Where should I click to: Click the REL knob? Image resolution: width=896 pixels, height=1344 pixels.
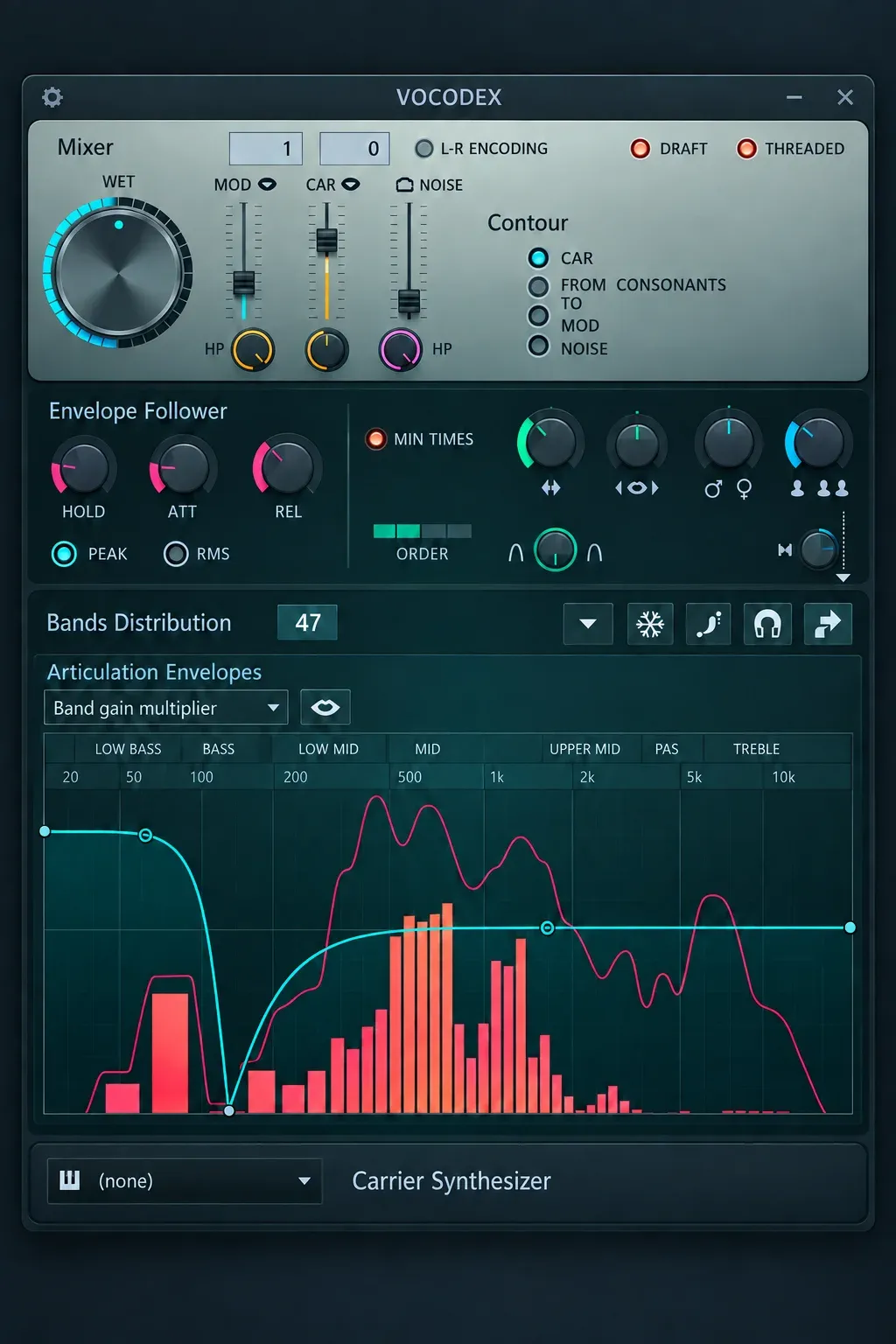288,466
